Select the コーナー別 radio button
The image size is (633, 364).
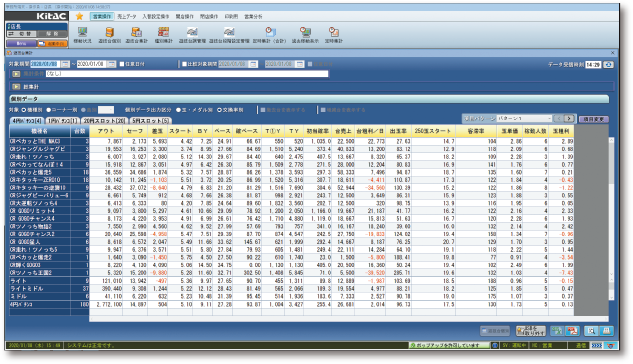[49, 110]
